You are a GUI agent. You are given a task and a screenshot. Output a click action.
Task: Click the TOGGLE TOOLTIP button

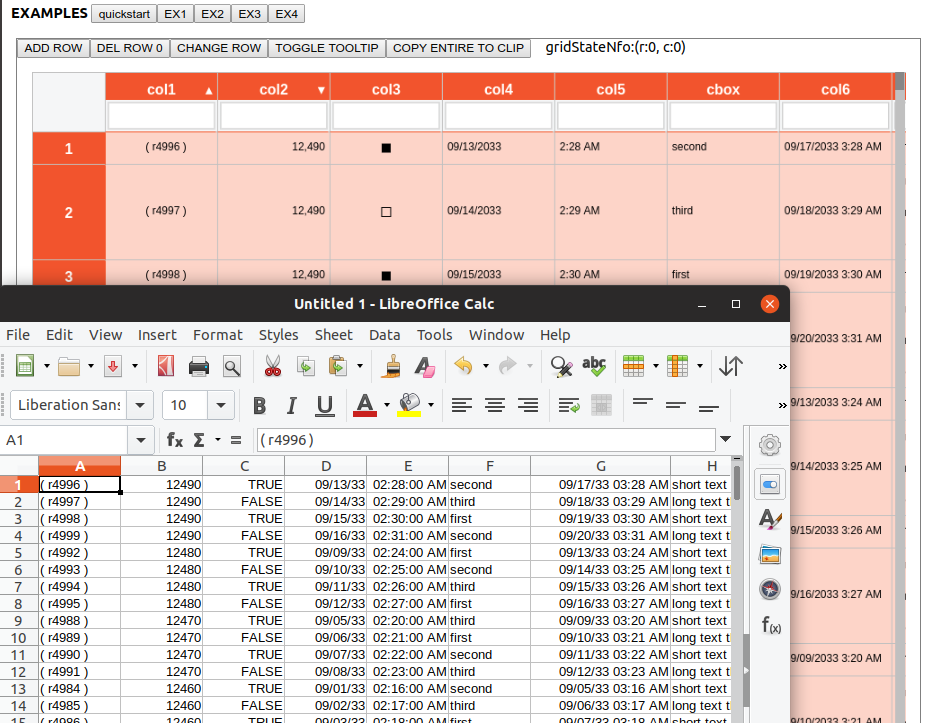click(327, 48)
